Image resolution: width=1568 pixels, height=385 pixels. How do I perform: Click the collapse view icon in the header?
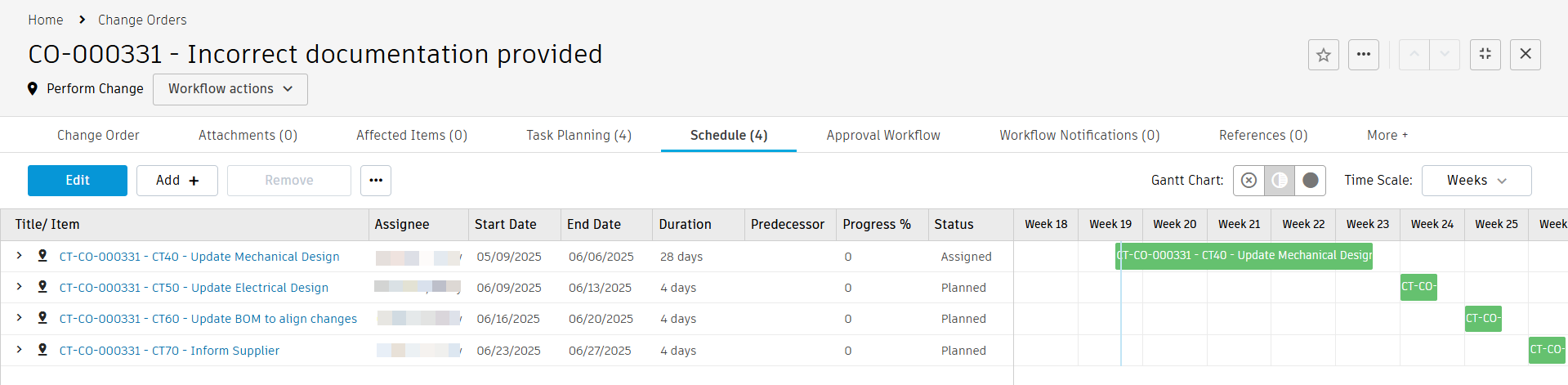(x=1485, y=55)
